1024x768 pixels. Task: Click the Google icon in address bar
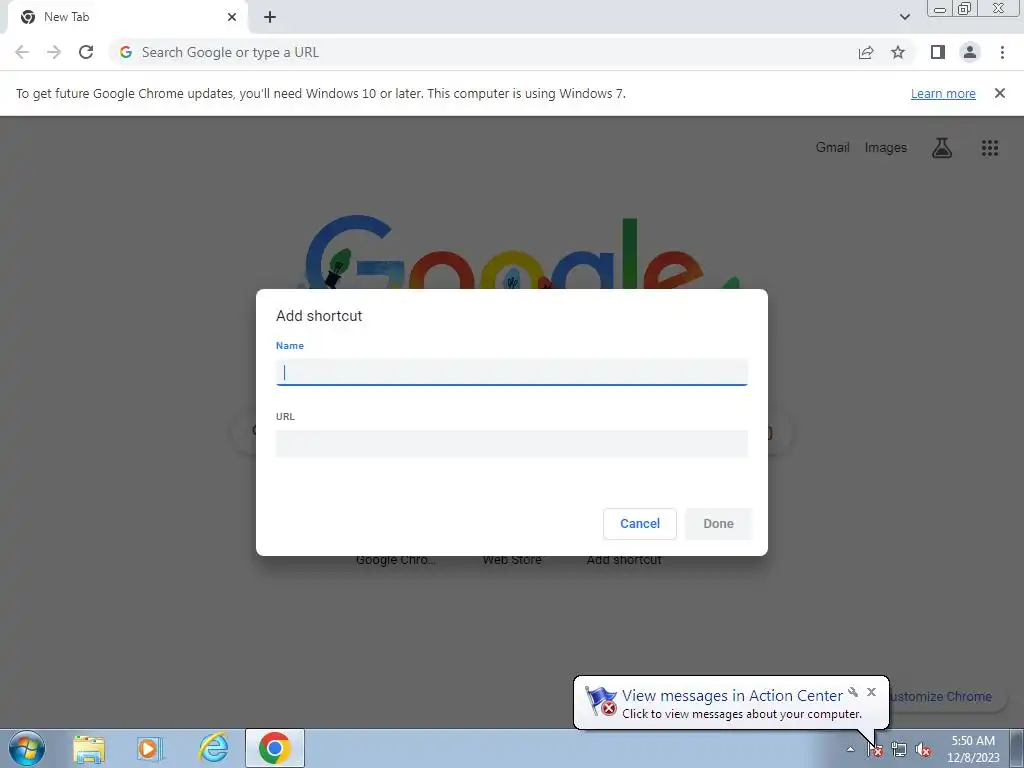(x=126, y=52)
